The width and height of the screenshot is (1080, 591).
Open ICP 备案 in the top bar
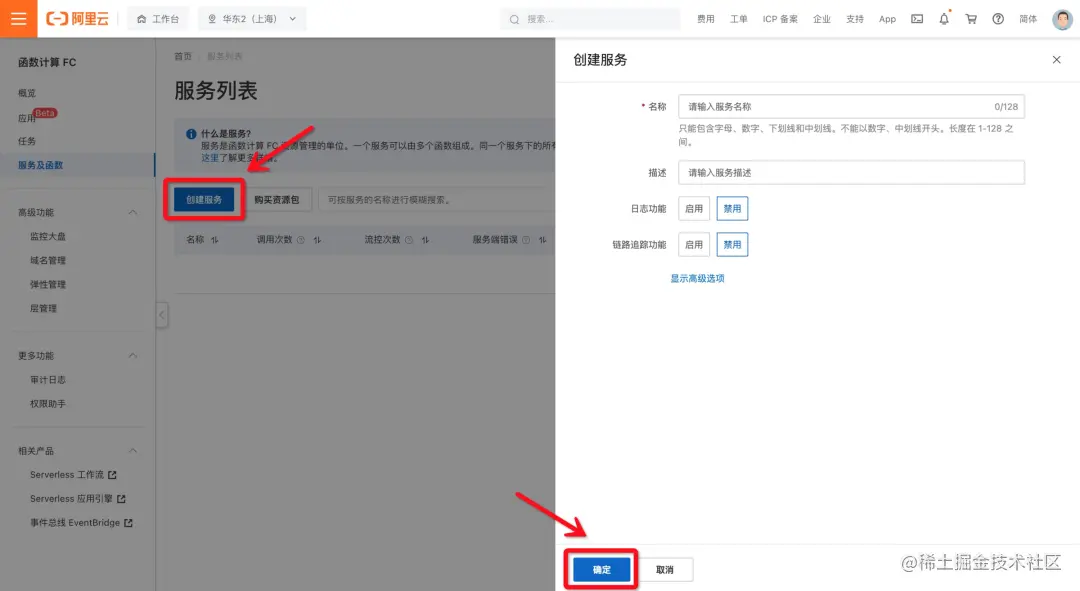tap(780, 19)
